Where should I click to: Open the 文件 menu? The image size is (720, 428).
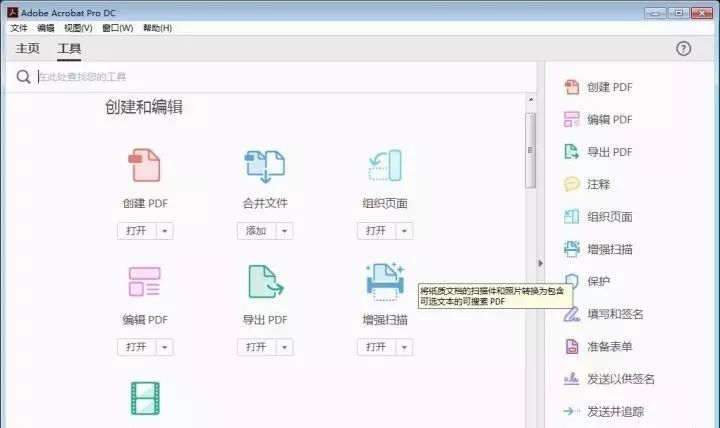(x=19, y=28)
